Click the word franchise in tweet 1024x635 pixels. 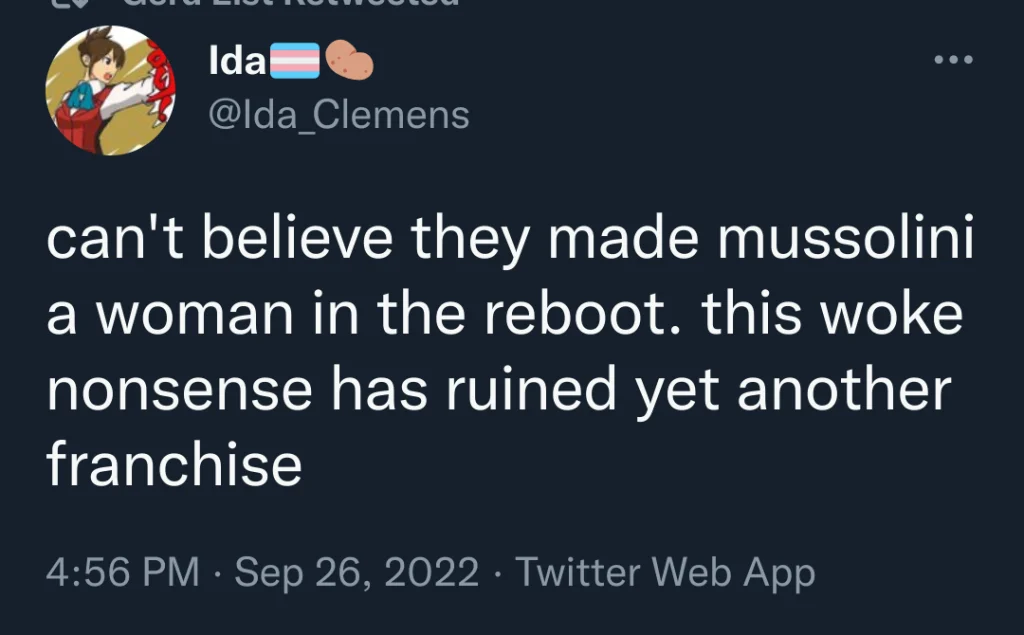point(174,463)
